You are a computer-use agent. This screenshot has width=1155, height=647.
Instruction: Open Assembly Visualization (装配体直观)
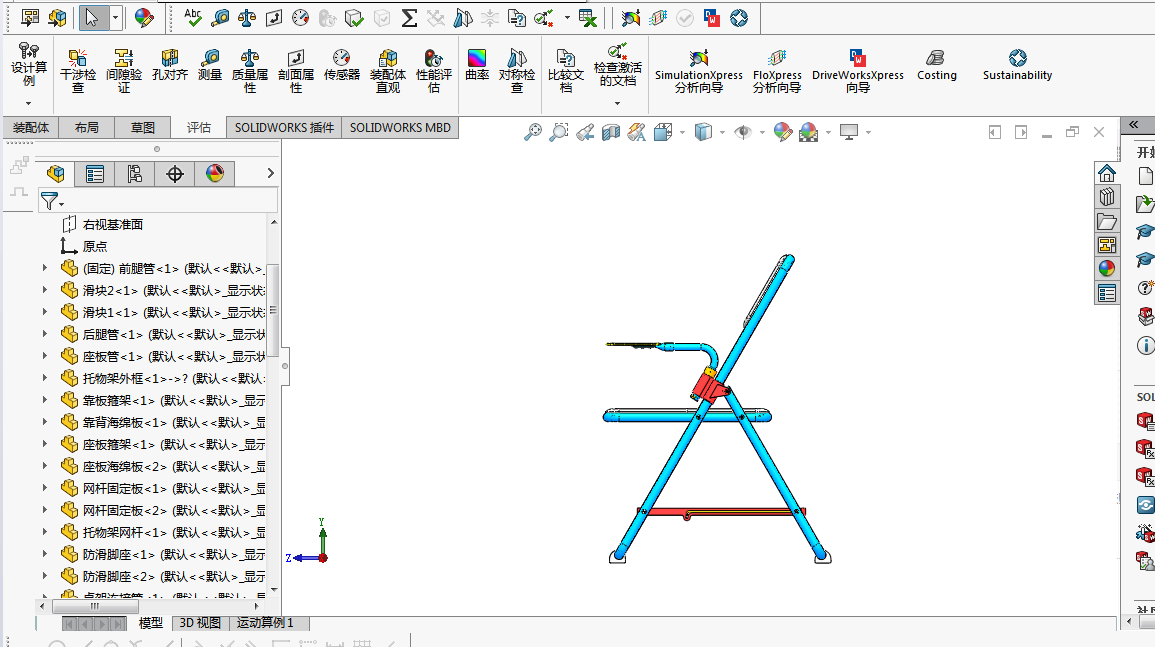[x=387, y=71]
